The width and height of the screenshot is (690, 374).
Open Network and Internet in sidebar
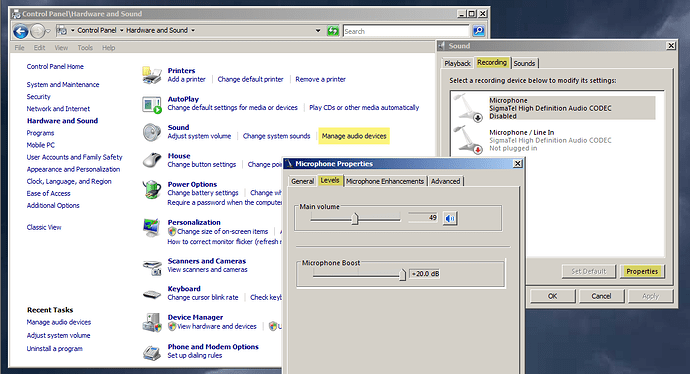pos(58,109)
